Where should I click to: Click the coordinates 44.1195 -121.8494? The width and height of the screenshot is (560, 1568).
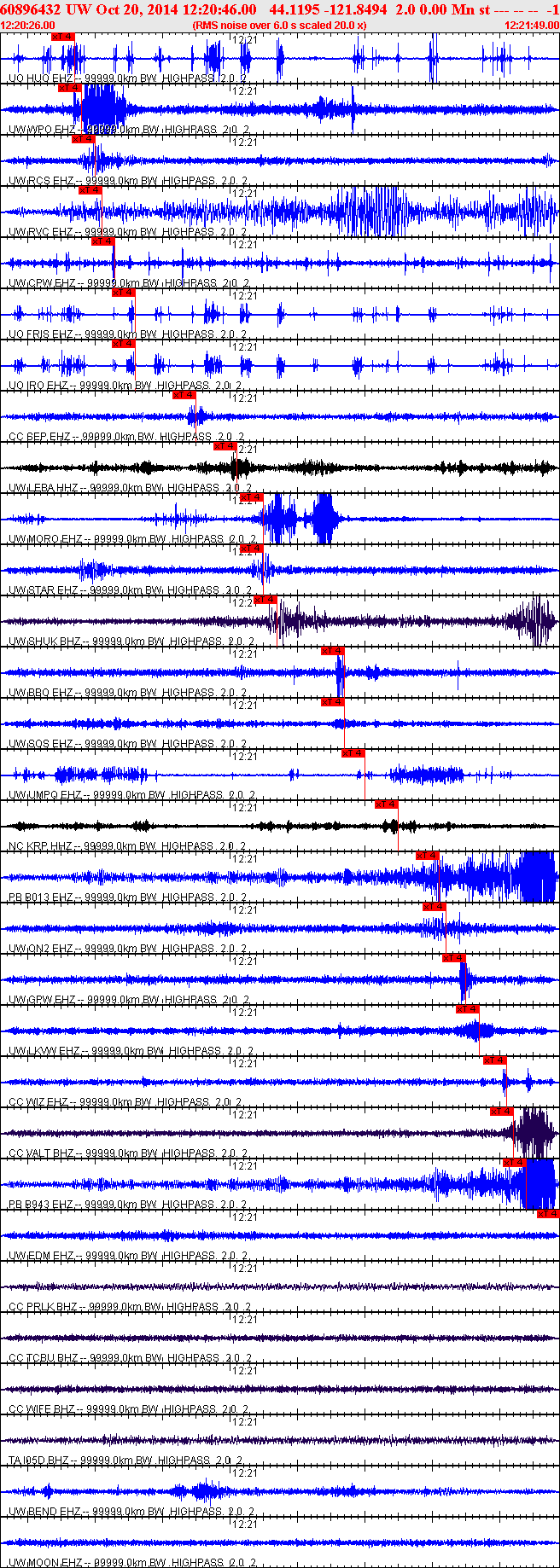tap(328, 9)
